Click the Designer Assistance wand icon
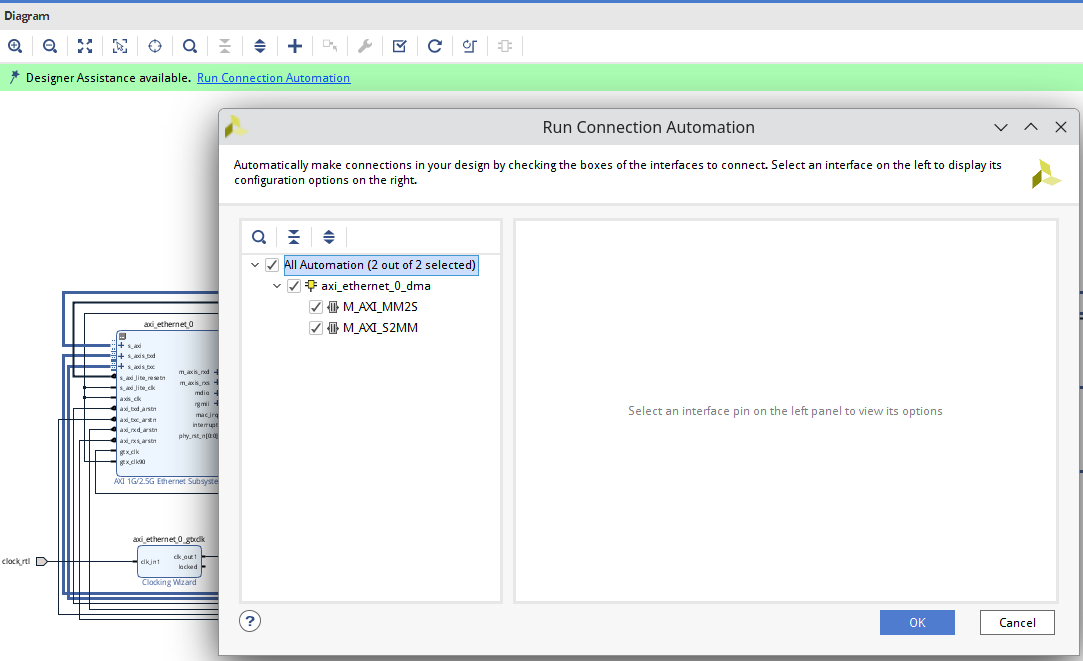1083x661 pixels. pos(15,77)
